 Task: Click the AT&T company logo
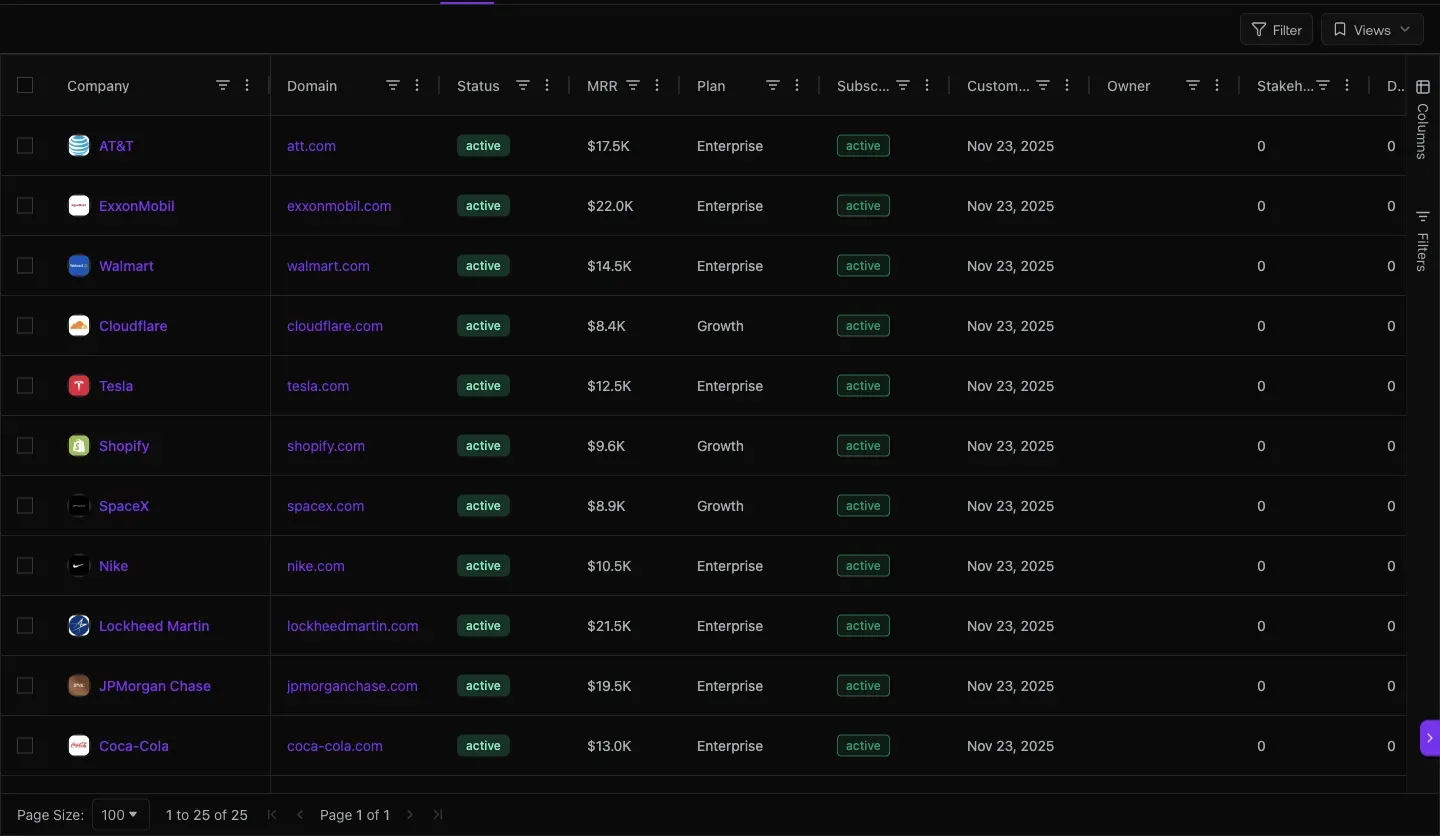point(79,146)
